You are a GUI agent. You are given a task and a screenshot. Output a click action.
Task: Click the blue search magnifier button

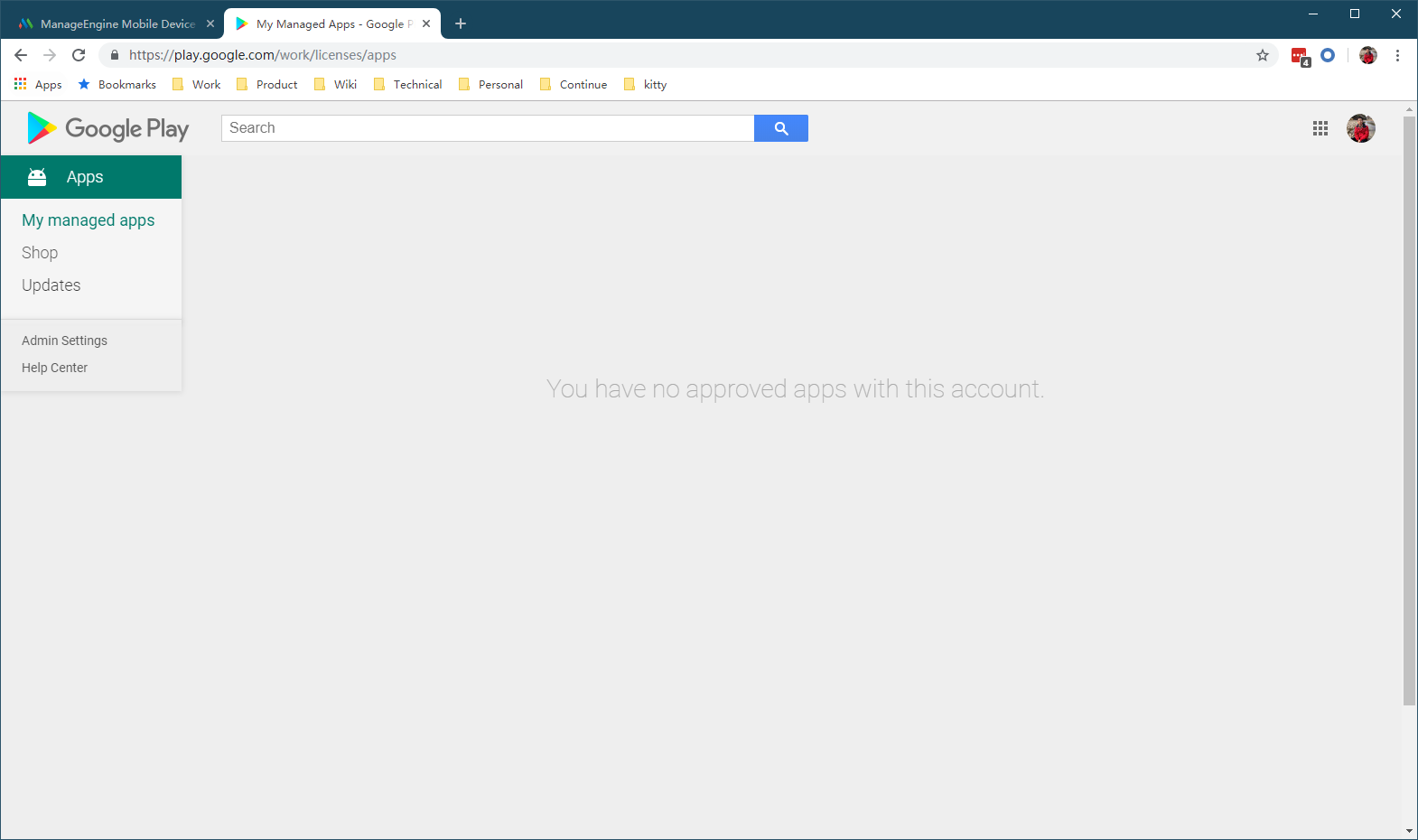tap(780, 128)
